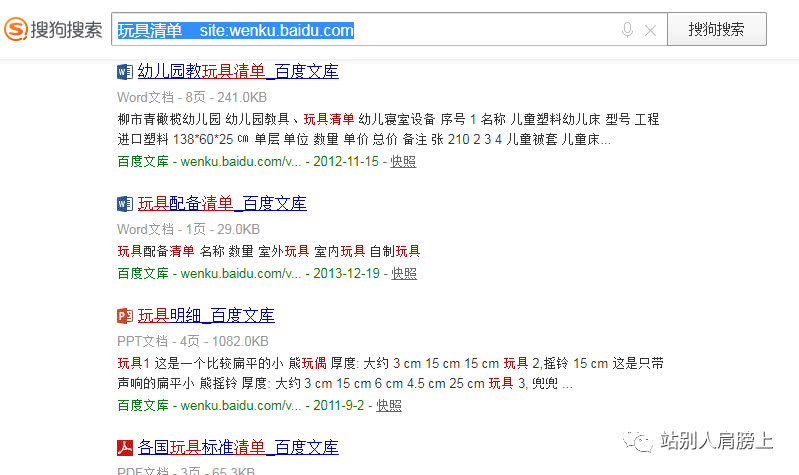Click the 'Word文档 - 1页 - 29.0KB' text
The height and width of the screenshot is (475, 799).
pyautogui.click(x=189, y=229)
